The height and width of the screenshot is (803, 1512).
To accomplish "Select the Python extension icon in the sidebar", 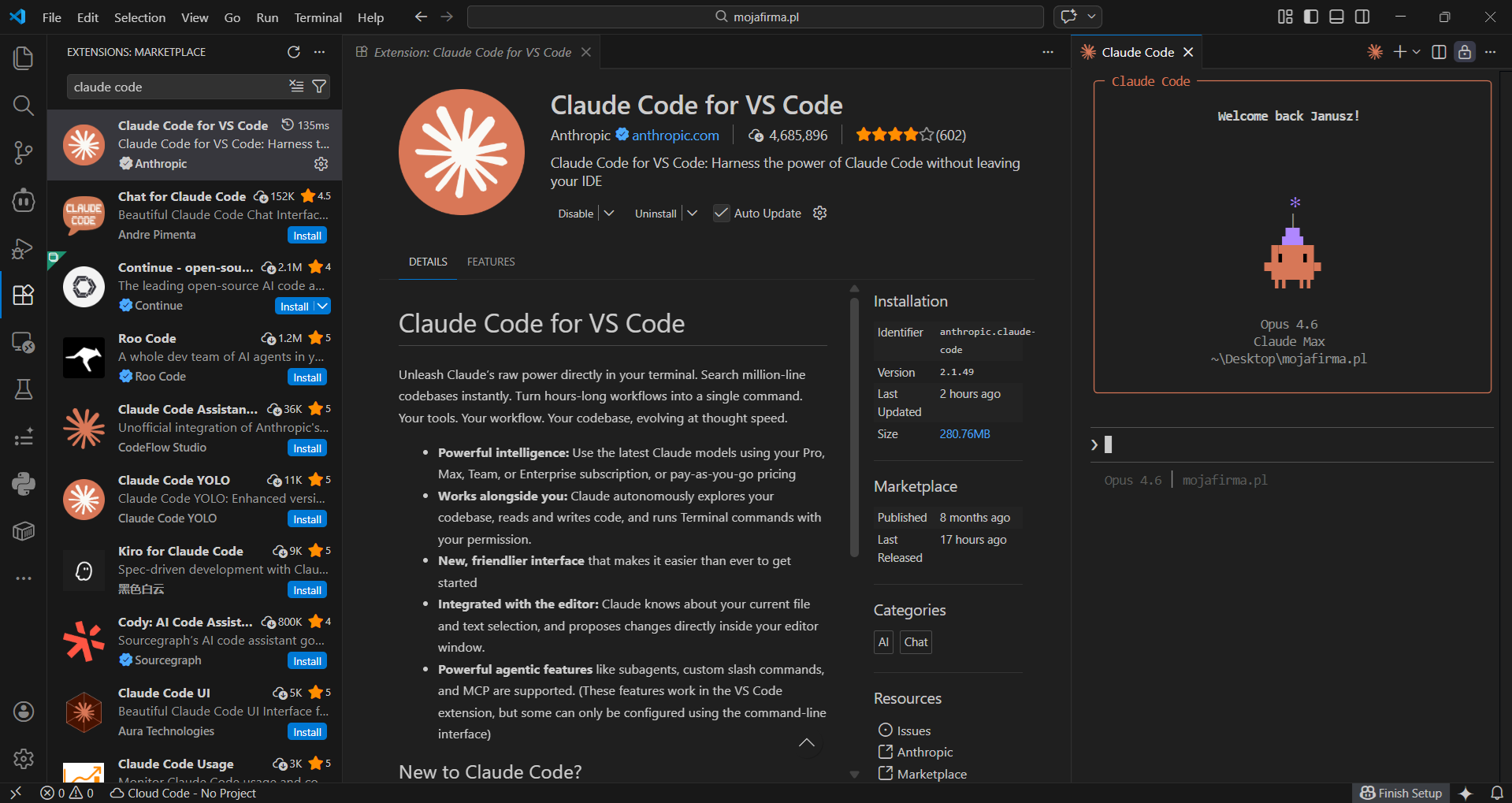I will pos(23,484).
